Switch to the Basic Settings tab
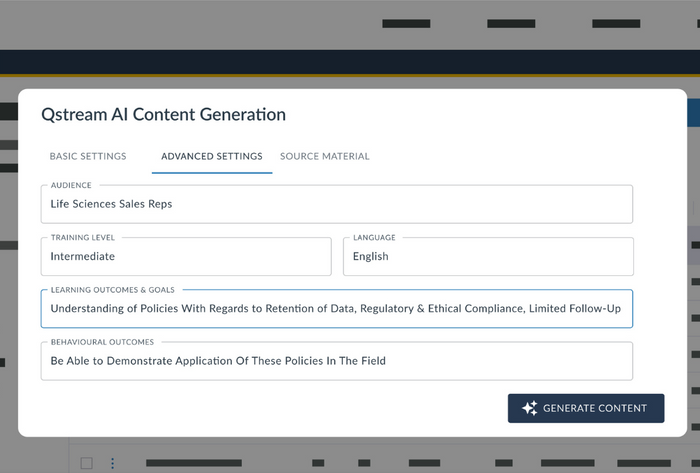This screenshot has height=473, width=700. click(88, 156)
